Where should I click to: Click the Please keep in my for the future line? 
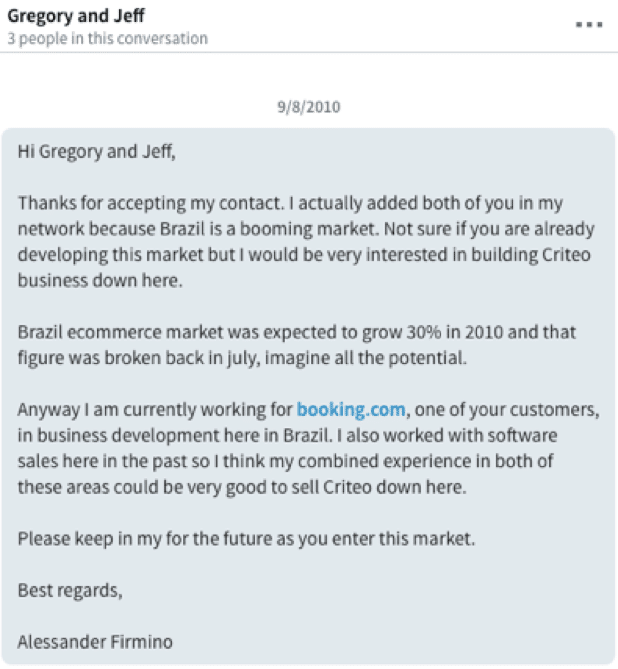tap(246, 539)
